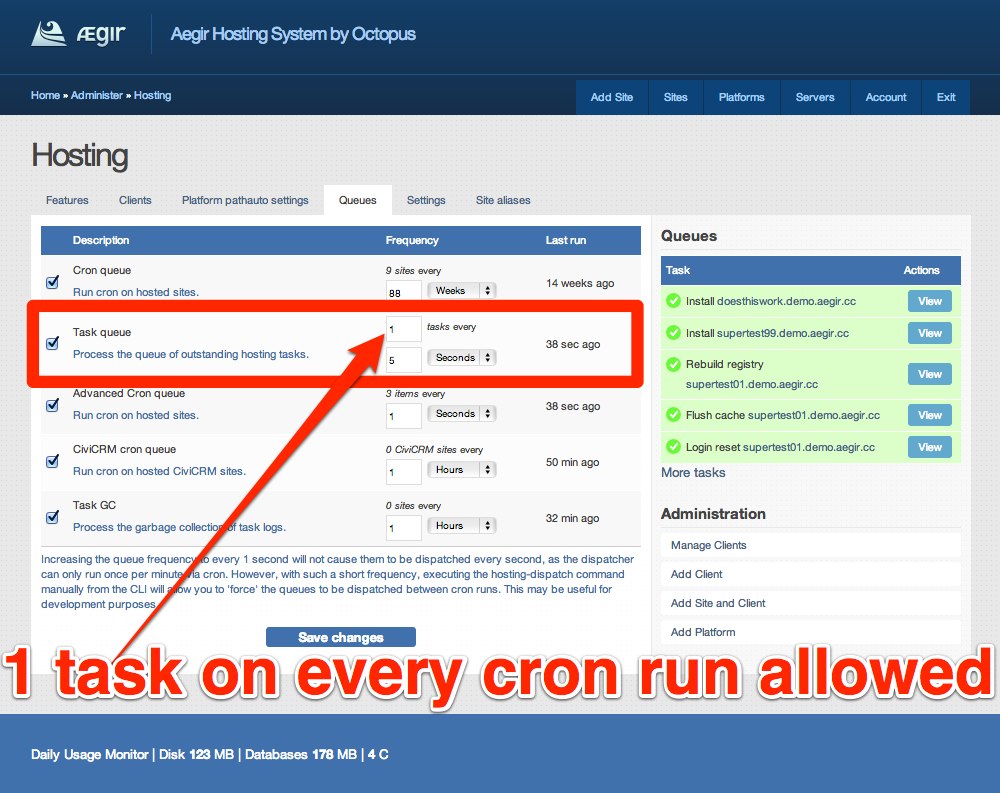This screenshot has width=1000, height=793.
Task: Switch to the Features tab
Action: [67, 200]
